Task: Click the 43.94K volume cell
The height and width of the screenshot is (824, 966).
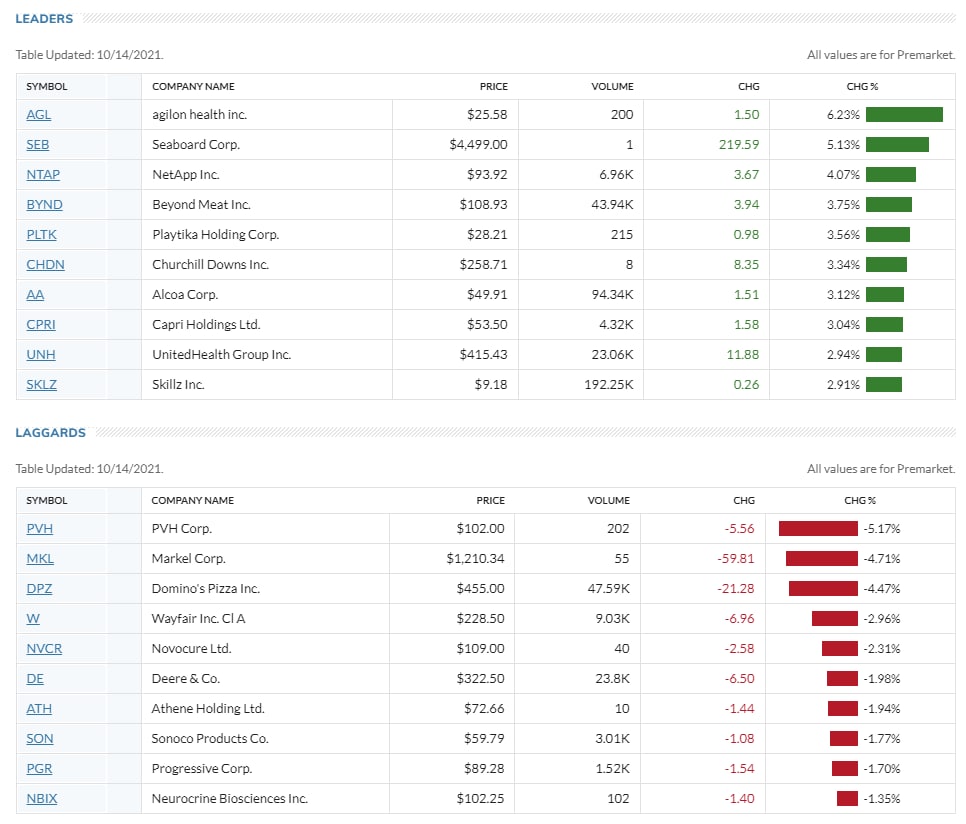Action: point(612,204)
